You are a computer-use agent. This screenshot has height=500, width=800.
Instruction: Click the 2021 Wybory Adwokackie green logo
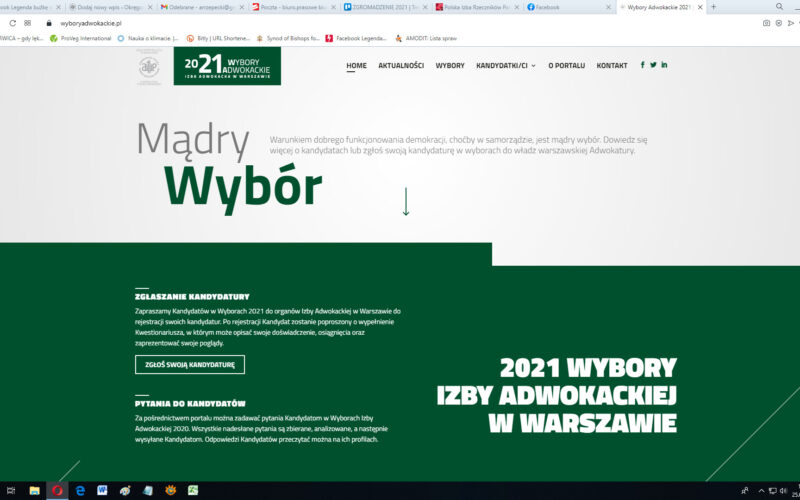pos(227,66)
